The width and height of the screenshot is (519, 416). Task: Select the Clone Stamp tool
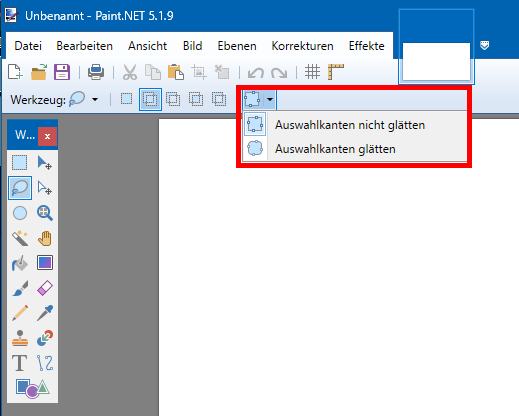pyautogui.click(x=20, y=338)
